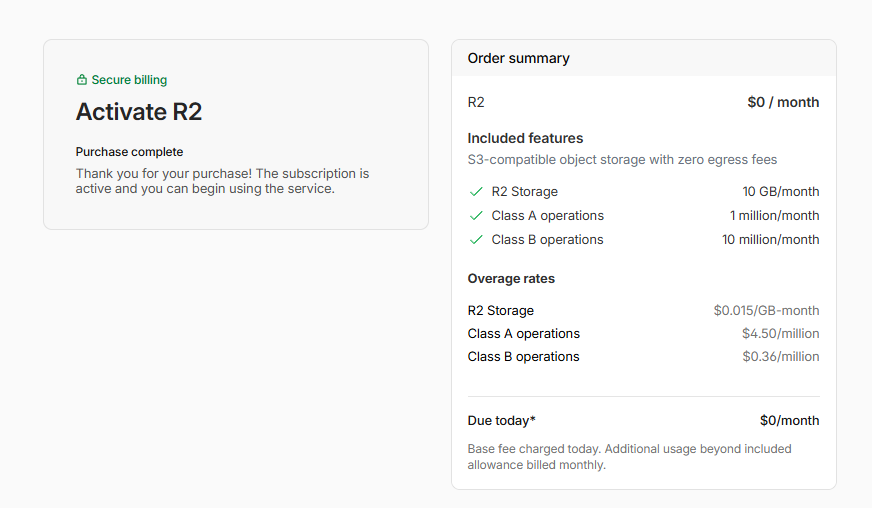The image size is (872, 508).
Task: Select the '$0.015/GB-month' rate
Action: 766,310
